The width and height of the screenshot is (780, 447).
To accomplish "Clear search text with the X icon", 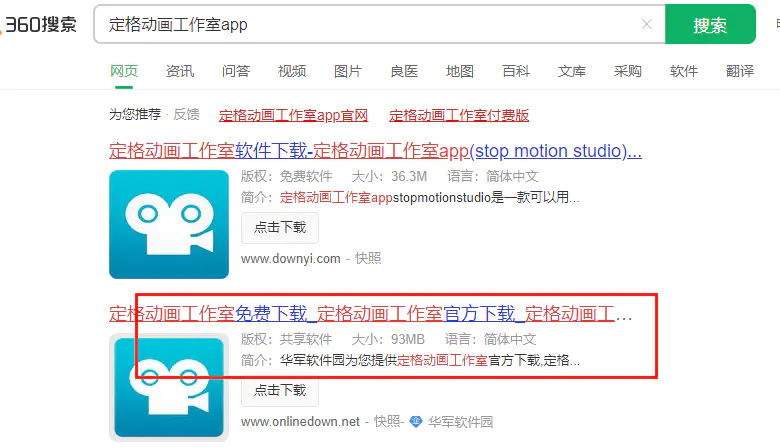I will [646, 24].
